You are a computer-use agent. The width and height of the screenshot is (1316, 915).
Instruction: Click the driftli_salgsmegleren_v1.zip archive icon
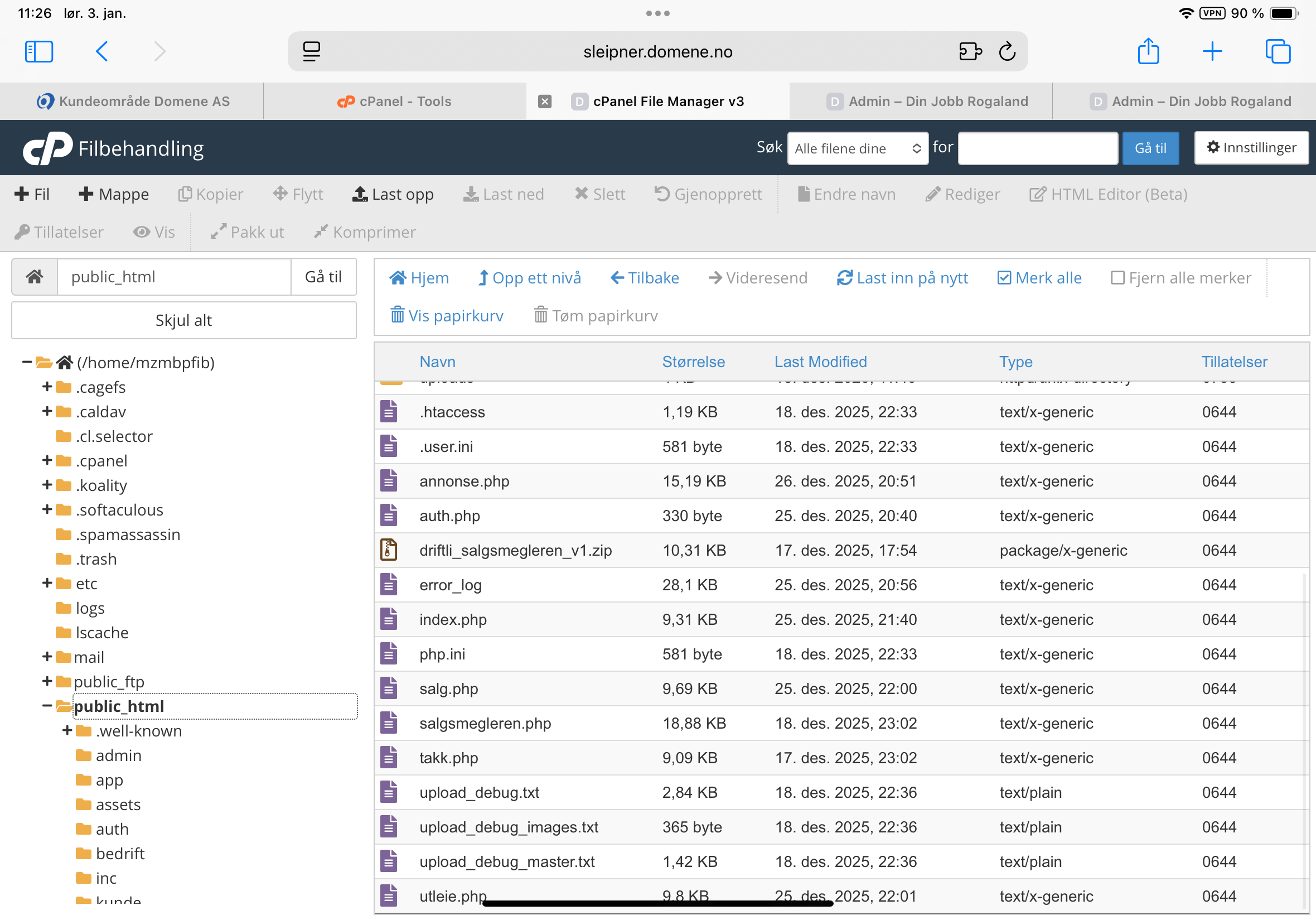(389, 550)
